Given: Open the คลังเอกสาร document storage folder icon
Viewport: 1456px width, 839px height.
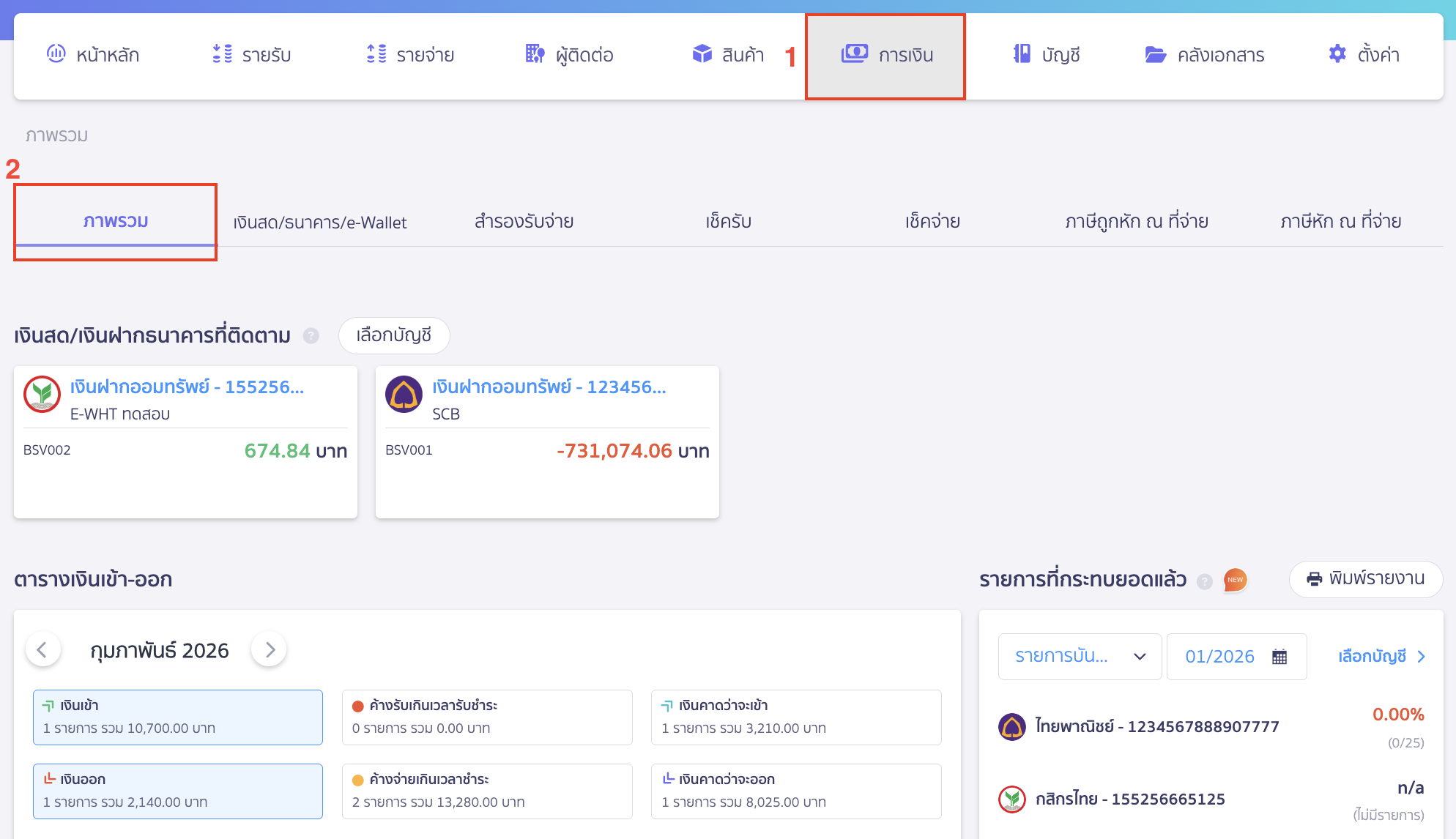Looking at the screenshot, I should click(x=1155, y=53).
